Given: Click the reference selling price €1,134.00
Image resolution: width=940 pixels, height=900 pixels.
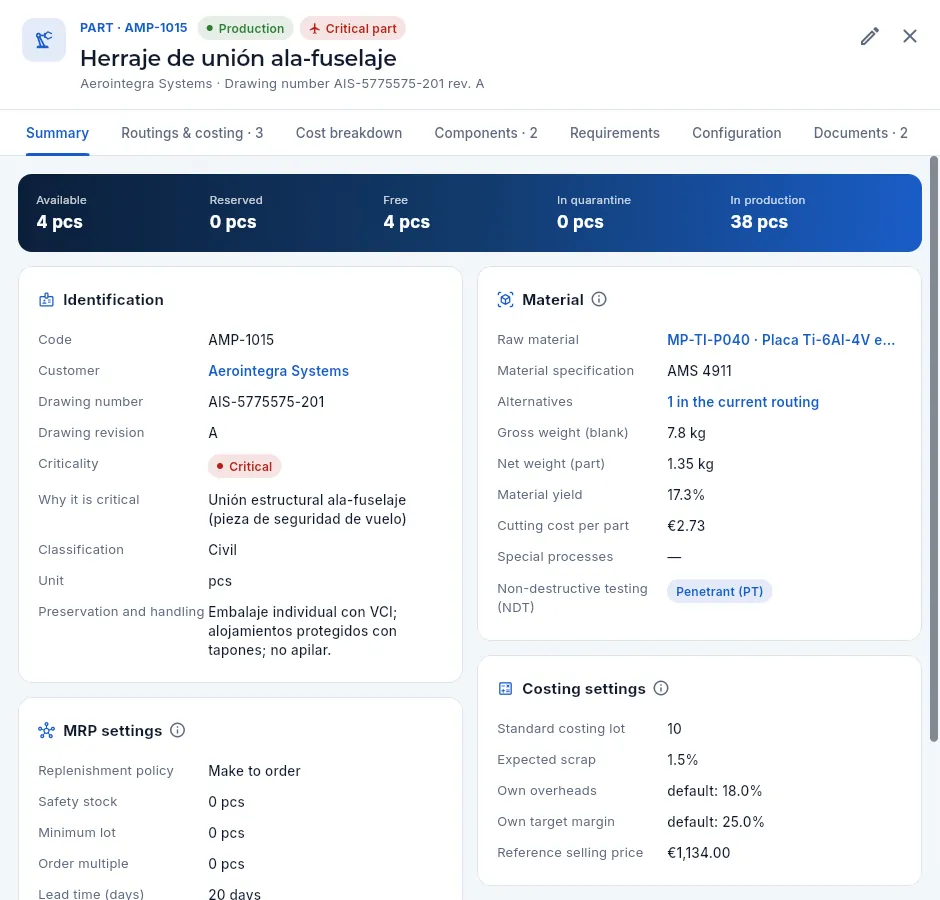Looking at the screenshot, I should click(x=698, y=853).
